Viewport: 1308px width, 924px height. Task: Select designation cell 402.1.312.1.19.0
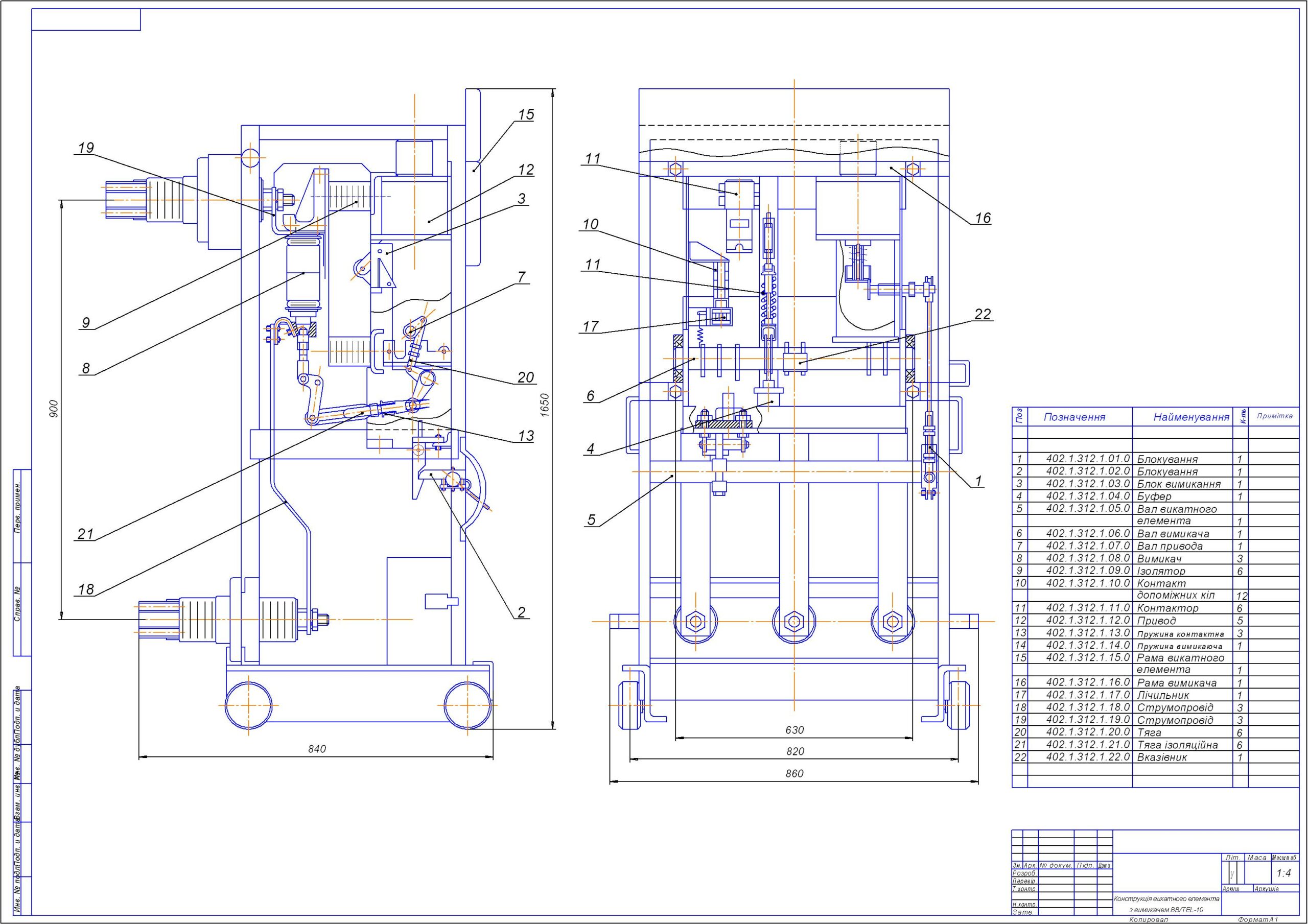pyautogui.click(x=1088, y=720)
